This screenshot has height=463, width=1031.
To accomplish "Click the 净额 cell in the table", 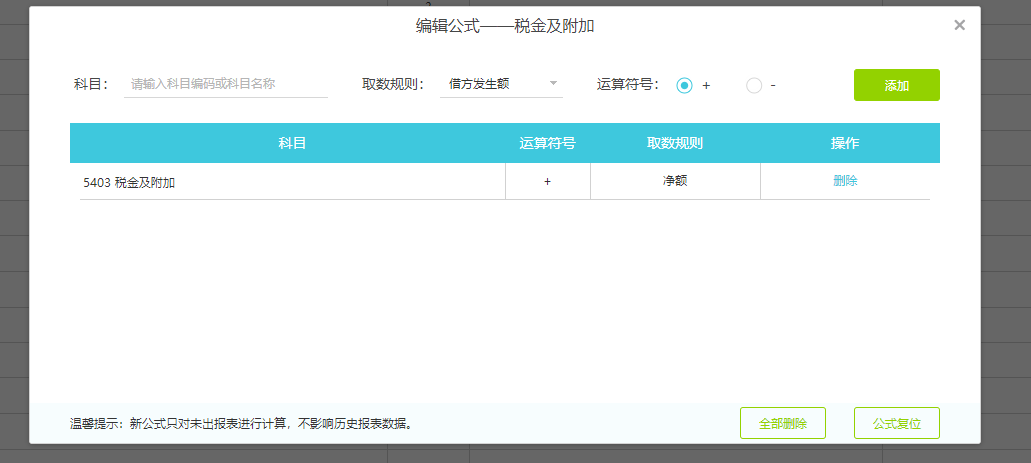I will pyautogui.click(x=675, y=182).
